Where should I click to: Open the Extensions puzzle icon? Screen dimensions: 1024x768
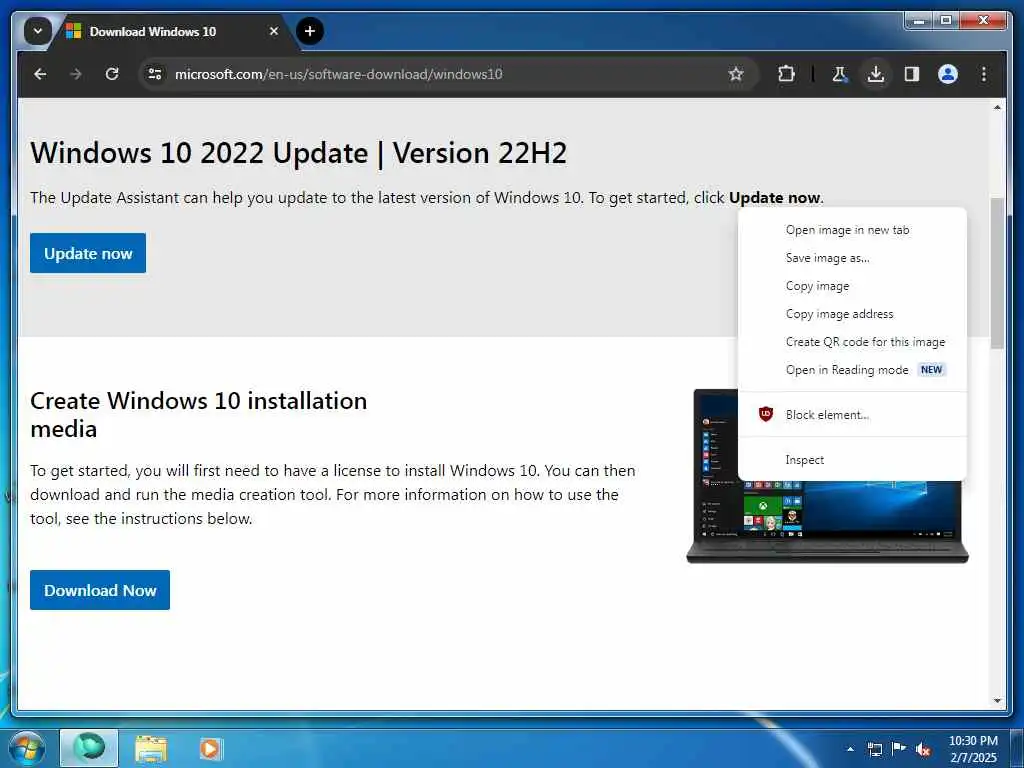[786, 74]
